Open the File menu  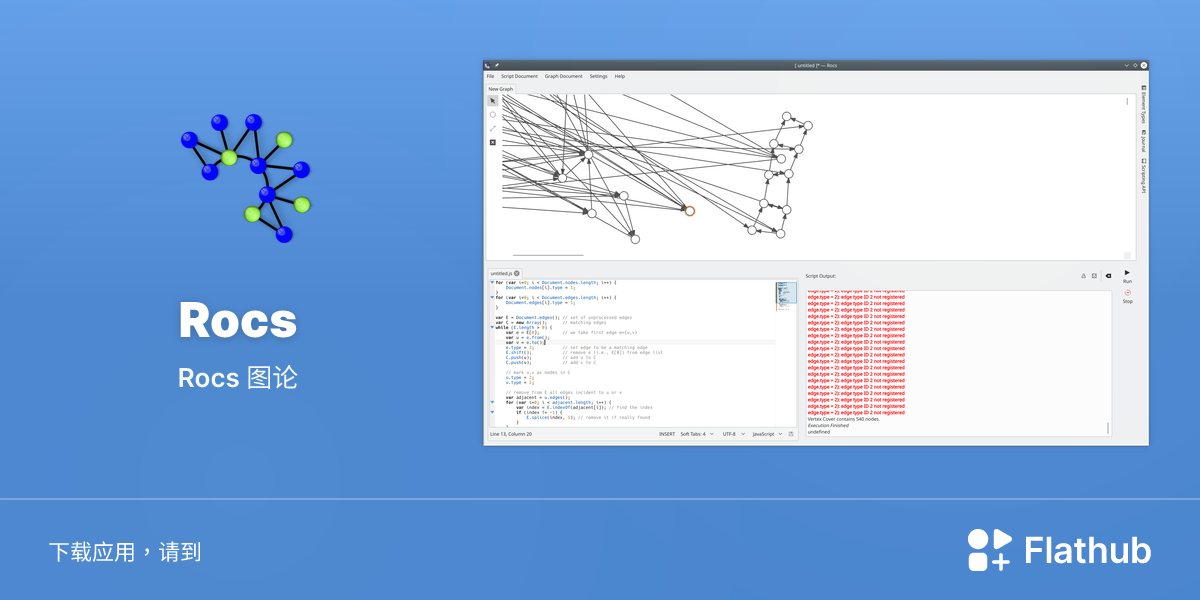coord(490,76)
